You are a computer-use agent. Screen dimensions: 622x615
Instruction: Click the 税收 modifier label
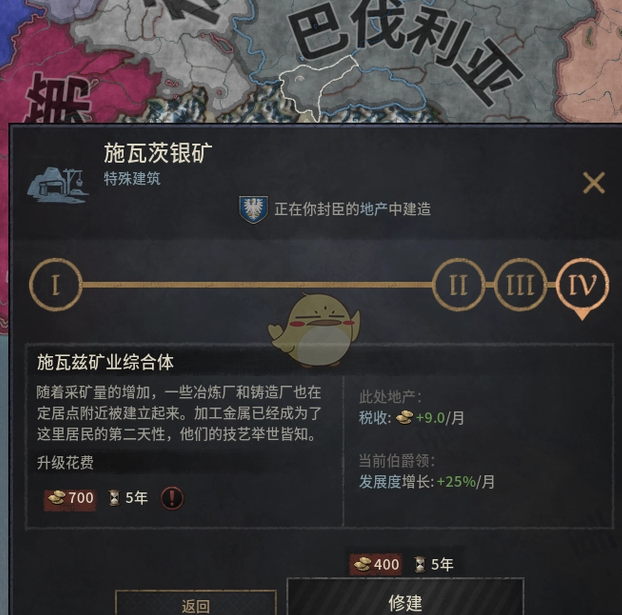[x=375, y=418]
